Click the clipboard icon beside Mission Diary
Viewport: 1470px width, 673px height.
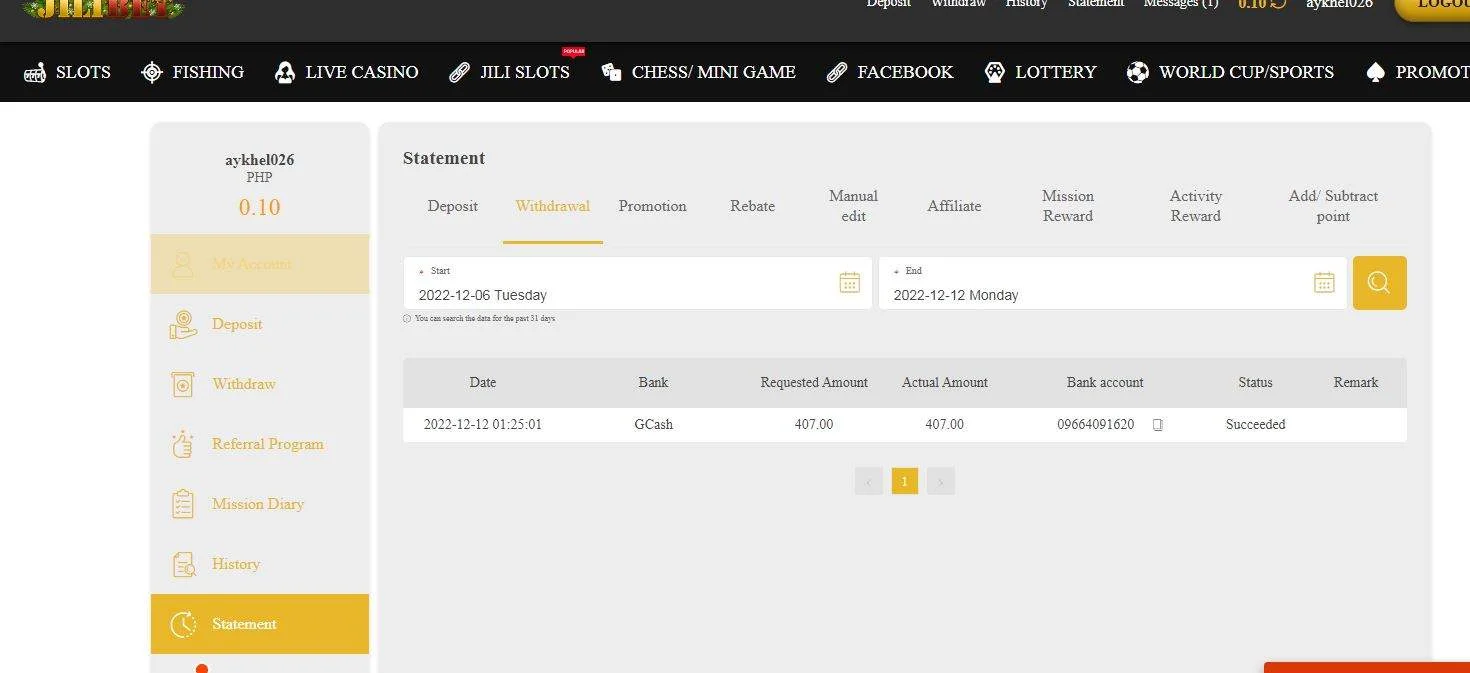coord(183,504)
